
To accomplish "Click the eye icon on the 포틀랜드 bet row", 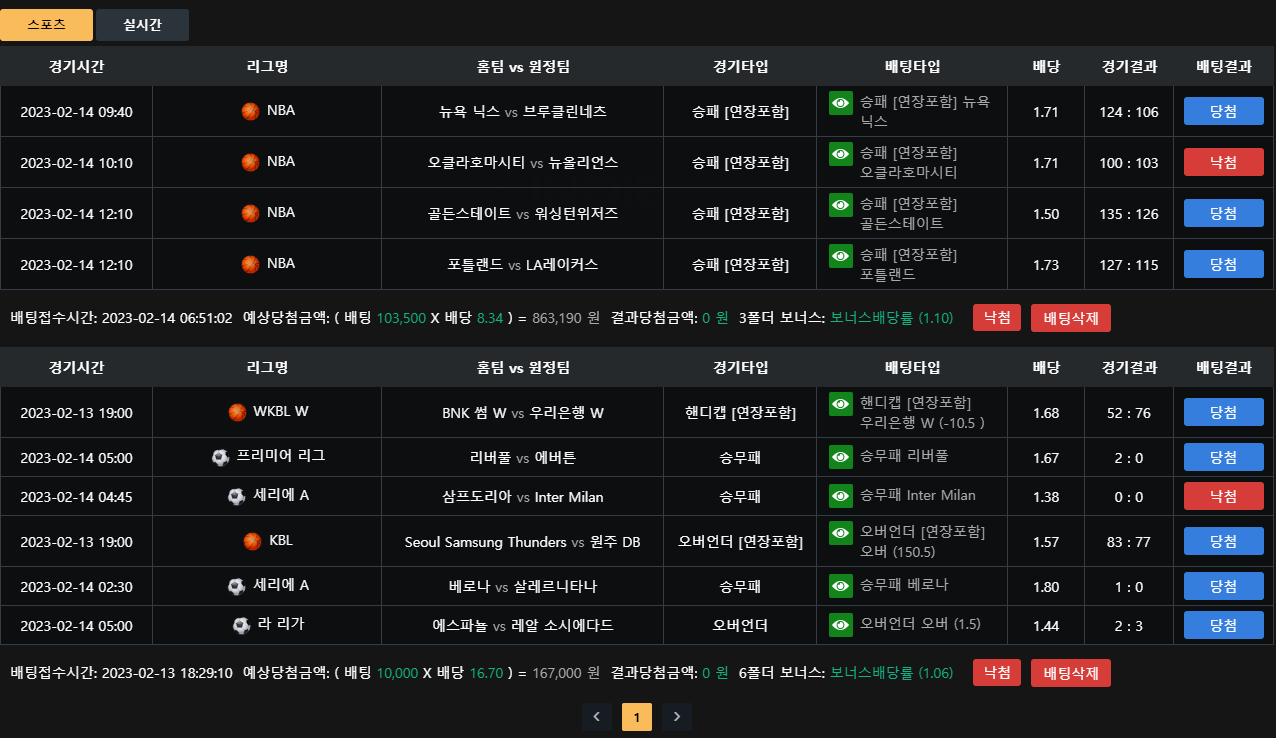I will click(841, 256).
